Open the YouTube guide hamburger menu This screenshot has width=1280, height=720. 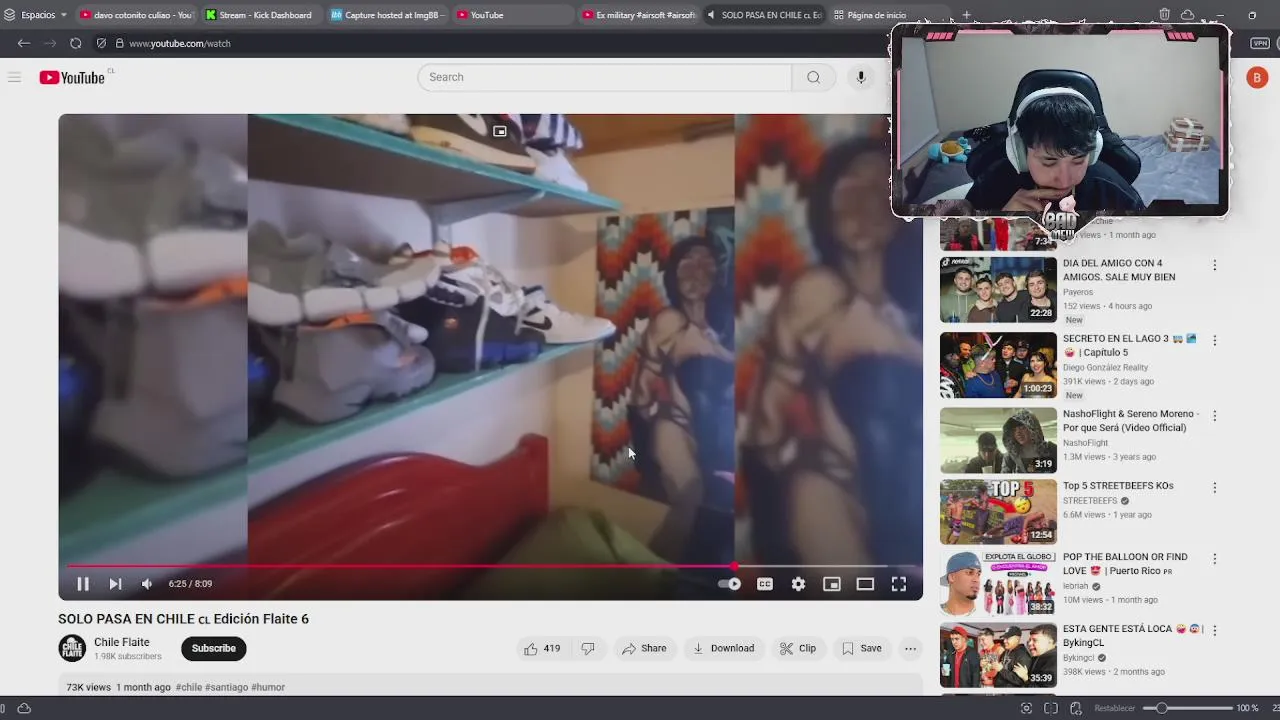(14, 77)
